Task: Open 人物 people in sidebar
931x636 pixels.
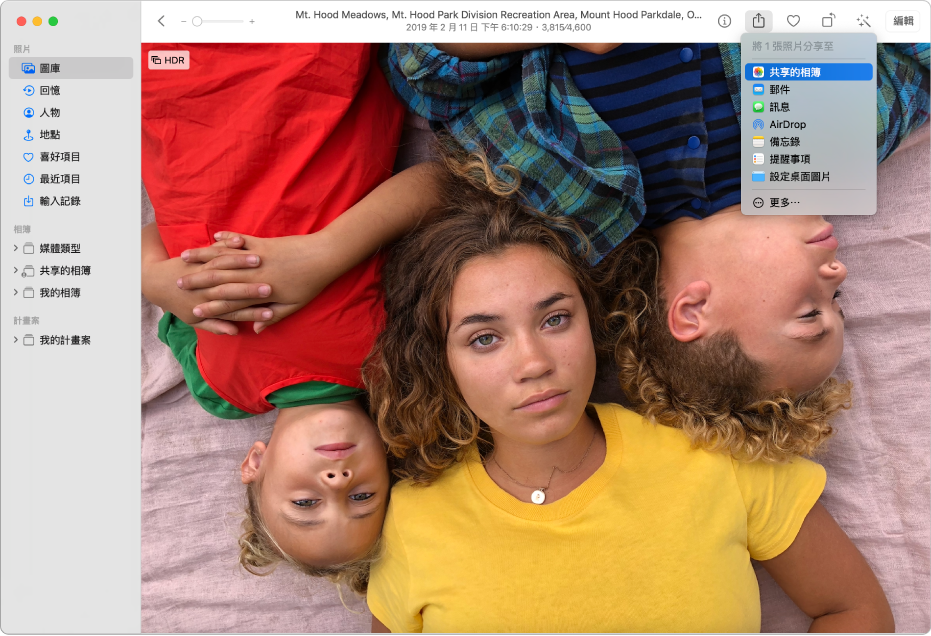Action: (71, 112)
